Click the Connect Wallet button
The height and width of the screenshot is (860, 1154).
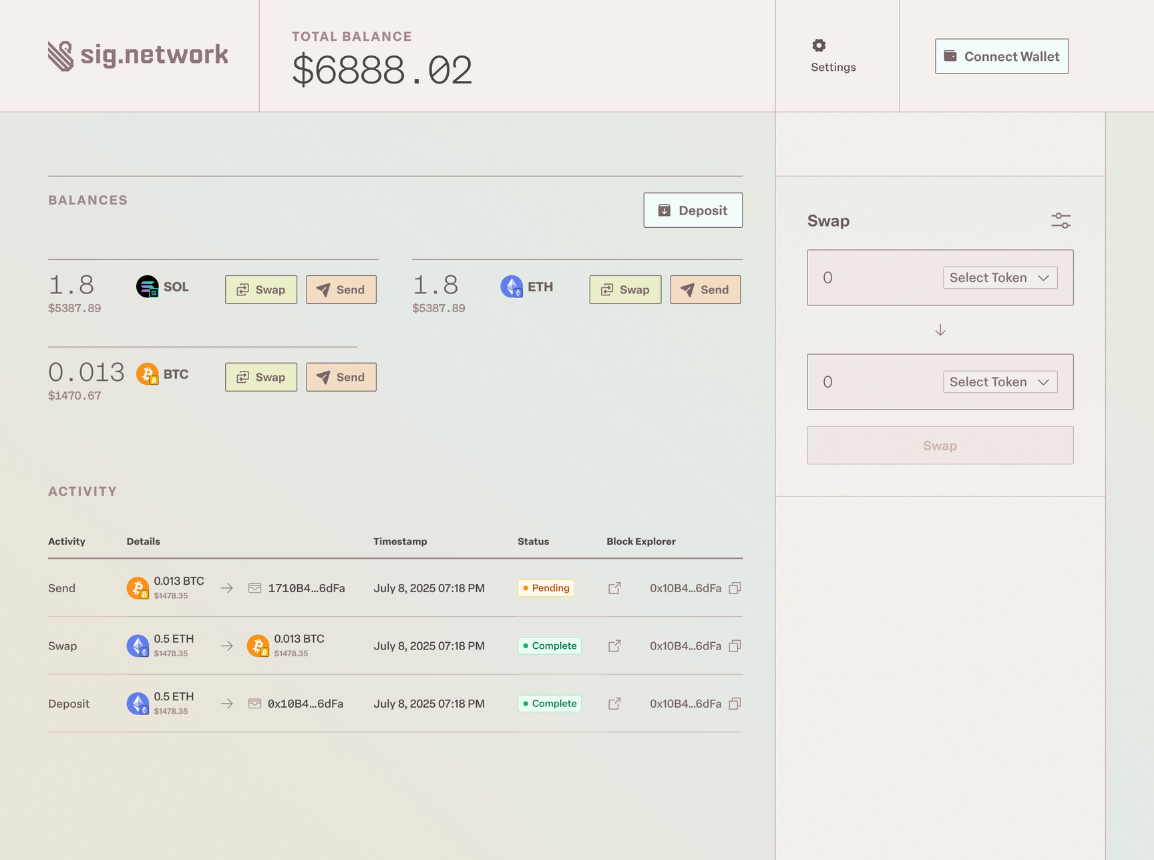[1002, 57]
